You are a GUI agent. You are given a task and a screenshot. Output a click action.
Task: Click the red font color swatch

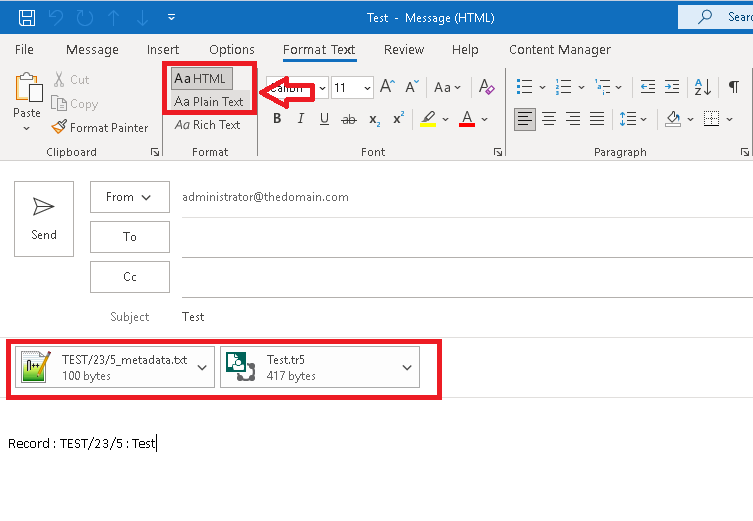467,119
